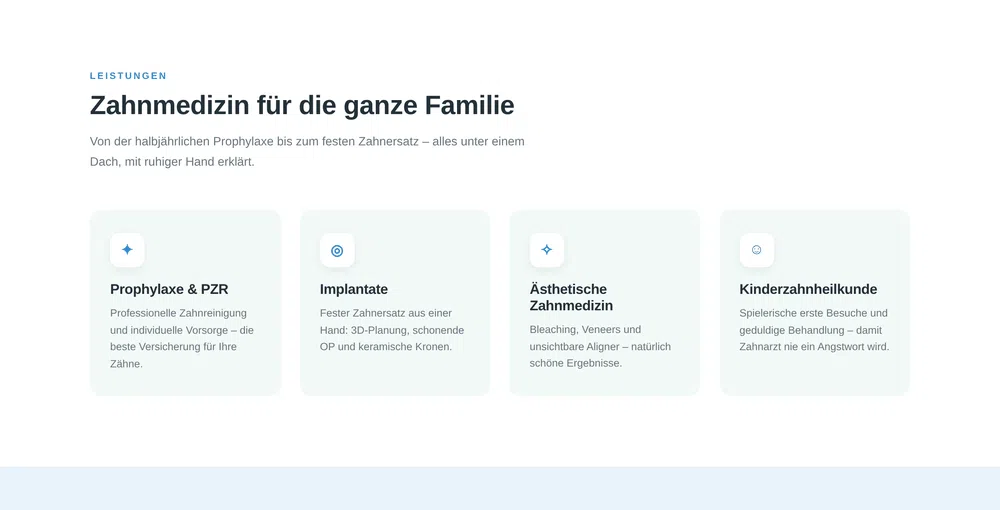
Task: Click the target icon above Implantate
Action: 337,250
